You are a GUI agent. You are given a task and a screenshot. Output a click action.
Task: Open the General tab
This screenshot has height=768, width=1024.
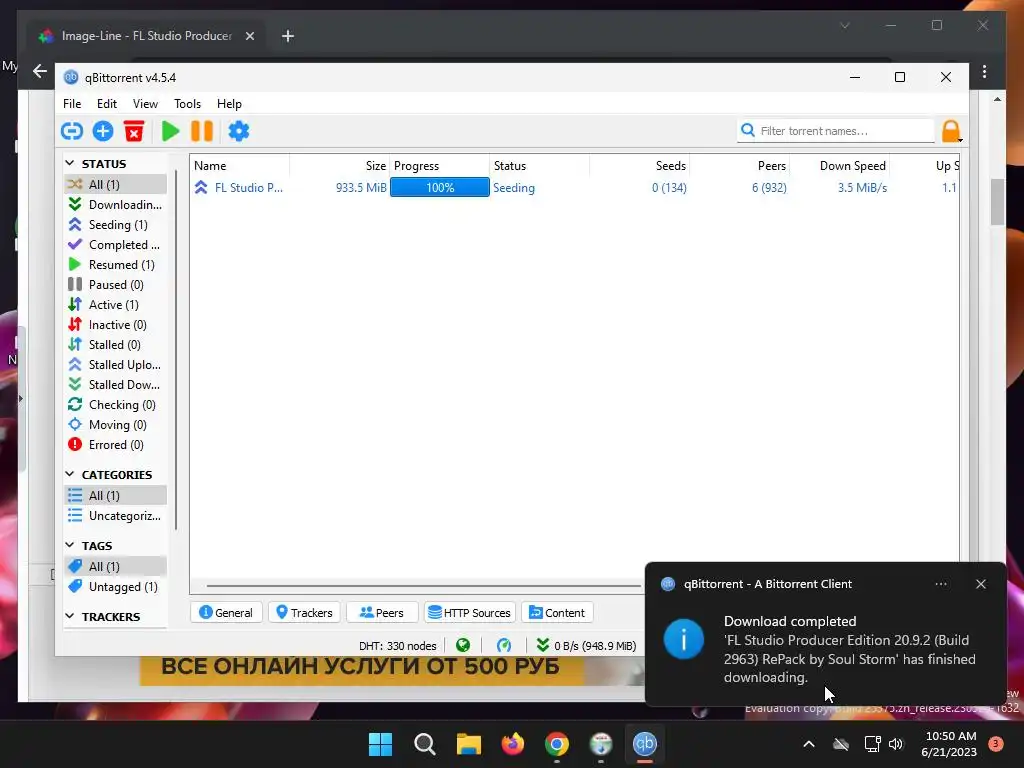pyautogui.click(x=226, y=613)
